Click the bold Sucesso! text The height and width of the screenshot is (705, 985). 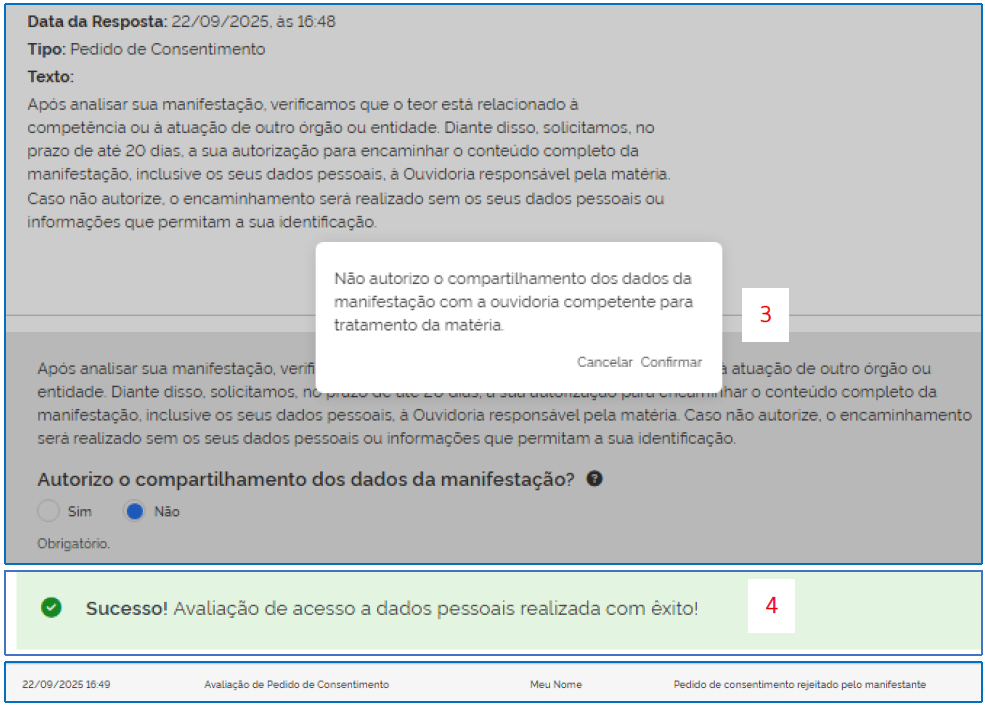126,608
